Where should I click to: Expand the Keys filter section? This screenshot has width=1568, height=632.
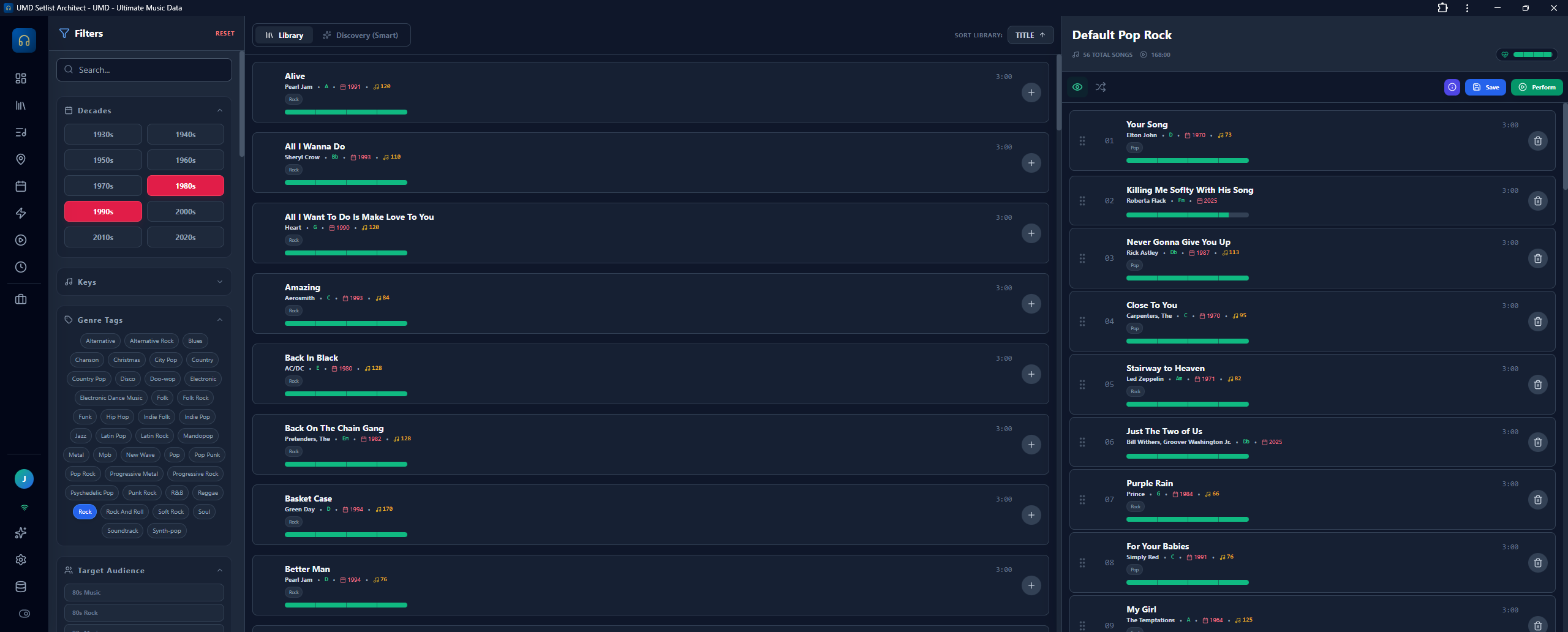(220, 282)
